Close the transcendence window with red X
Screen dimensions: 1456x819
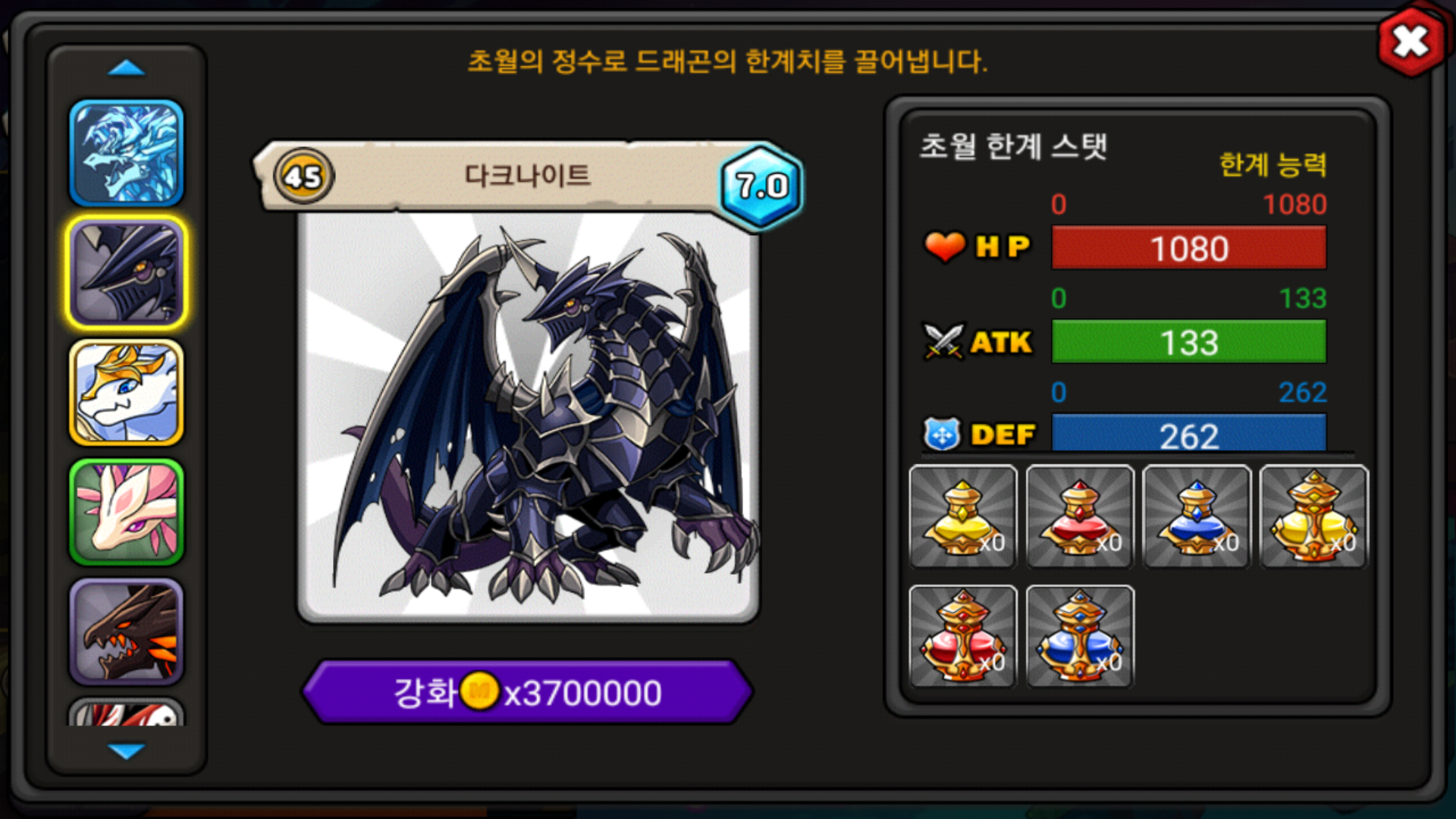(1410, 42)
